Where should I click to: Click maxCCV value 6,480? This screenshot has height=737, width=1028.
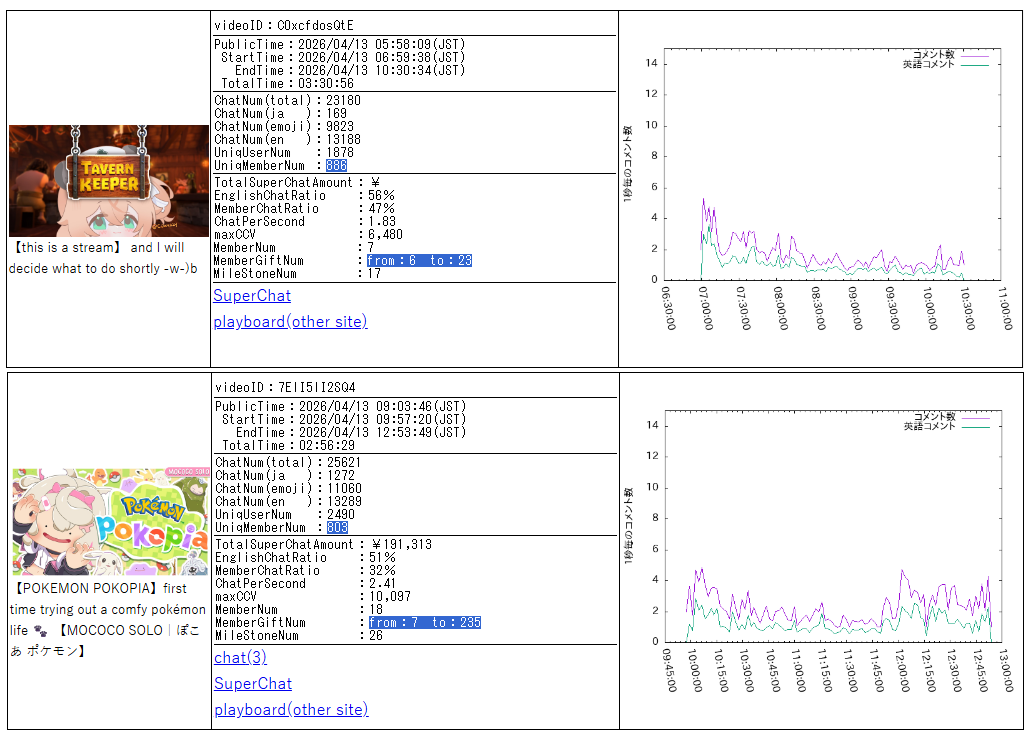tap(385, 234)
